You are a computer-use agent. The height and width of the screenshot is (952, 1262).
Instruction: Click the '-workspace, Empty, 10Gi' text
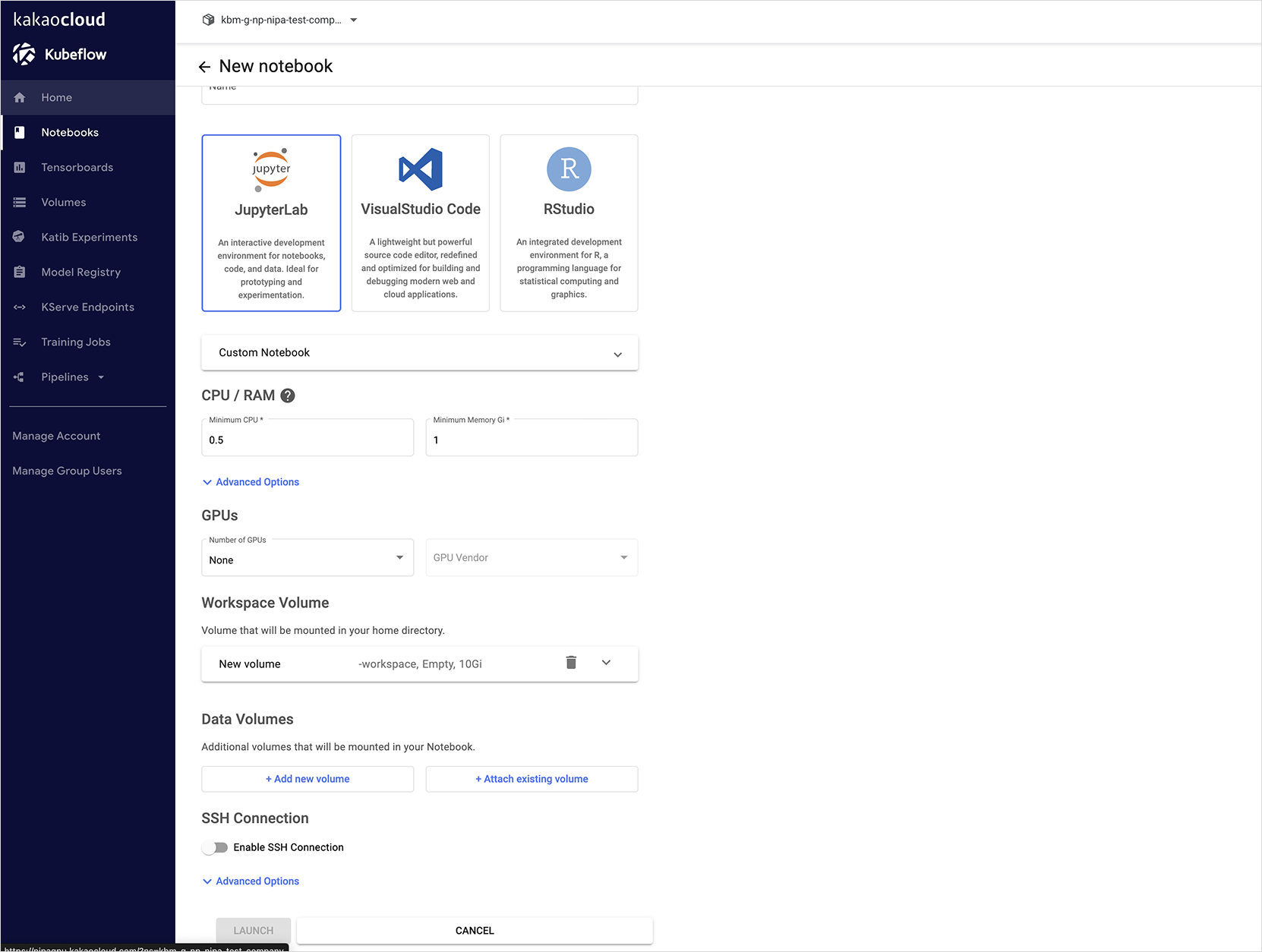click(420, 664)
